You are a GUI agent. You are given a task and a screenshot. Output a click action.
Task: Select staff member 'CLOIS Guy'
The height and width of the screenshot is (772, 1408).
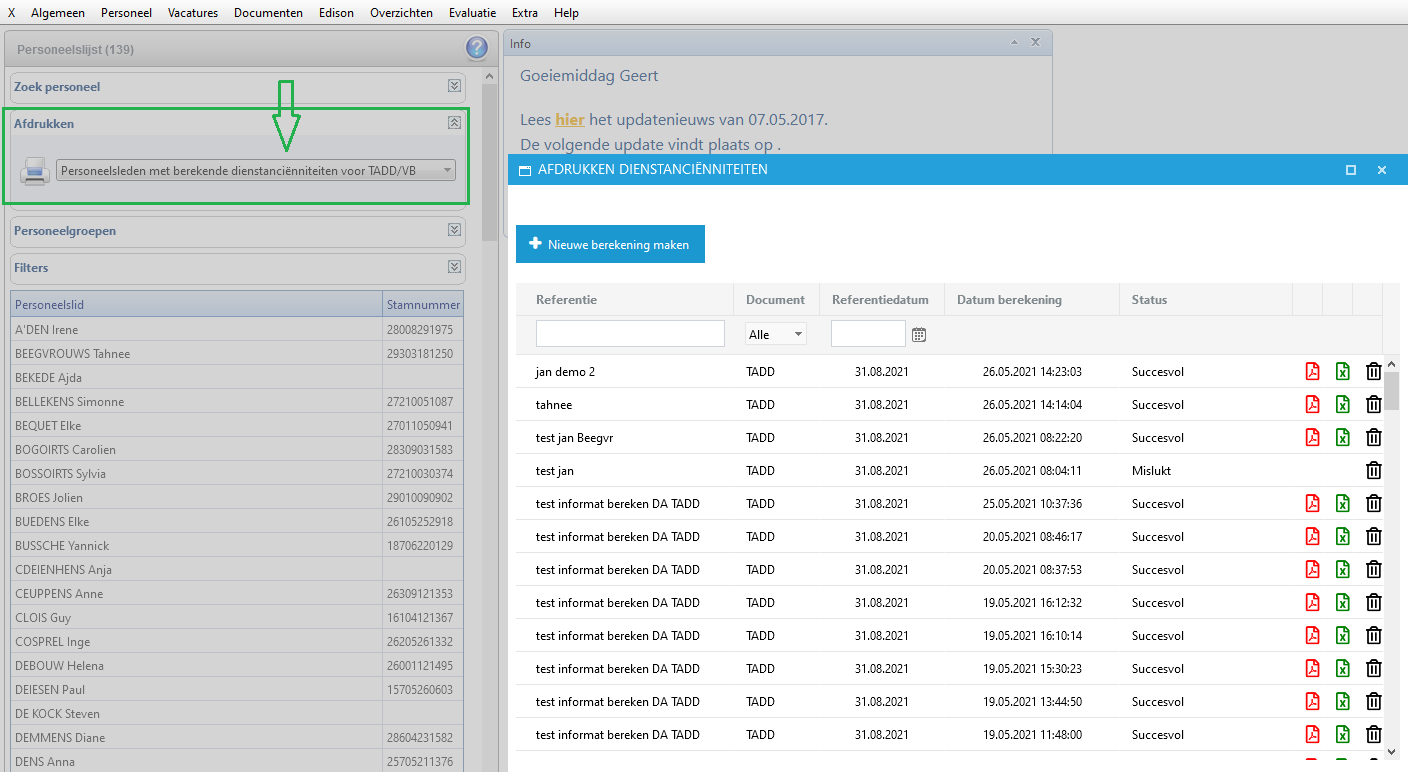pos(237,618)
